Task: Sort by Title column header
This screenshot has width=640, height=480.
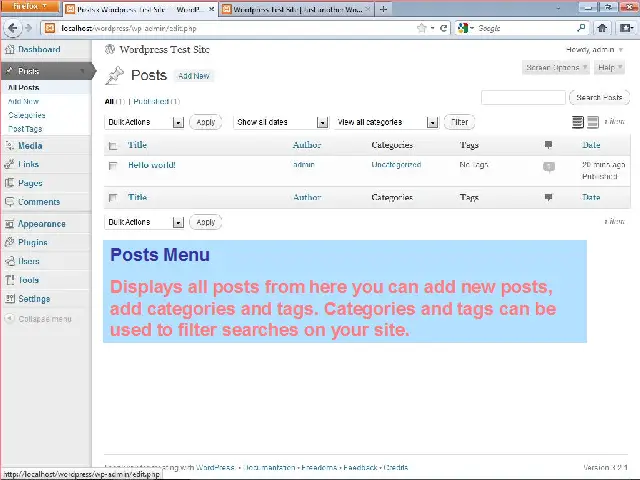Action: tap(137, 145)
